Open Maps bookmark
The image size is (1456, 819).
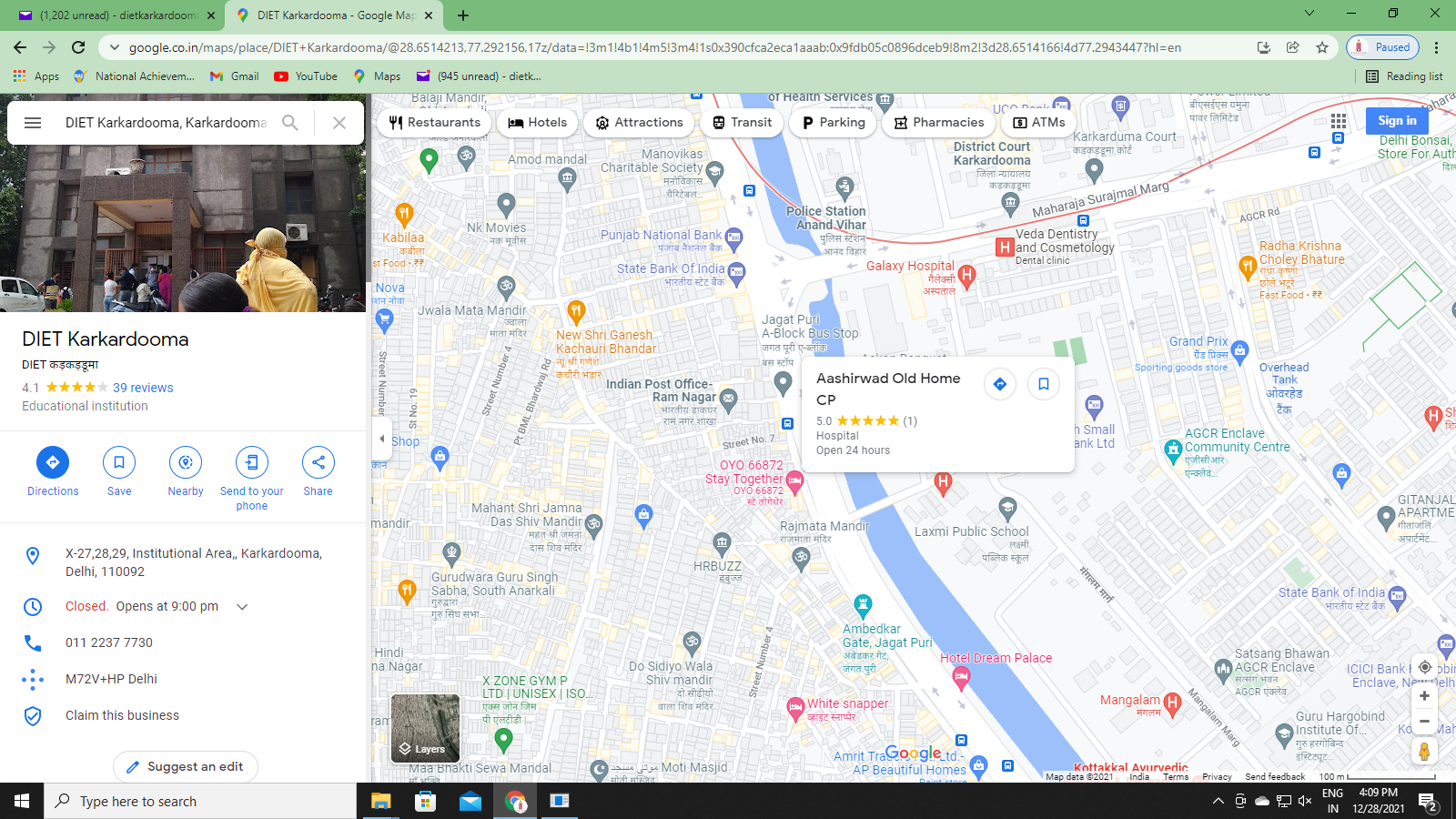(x=377, y=76)
